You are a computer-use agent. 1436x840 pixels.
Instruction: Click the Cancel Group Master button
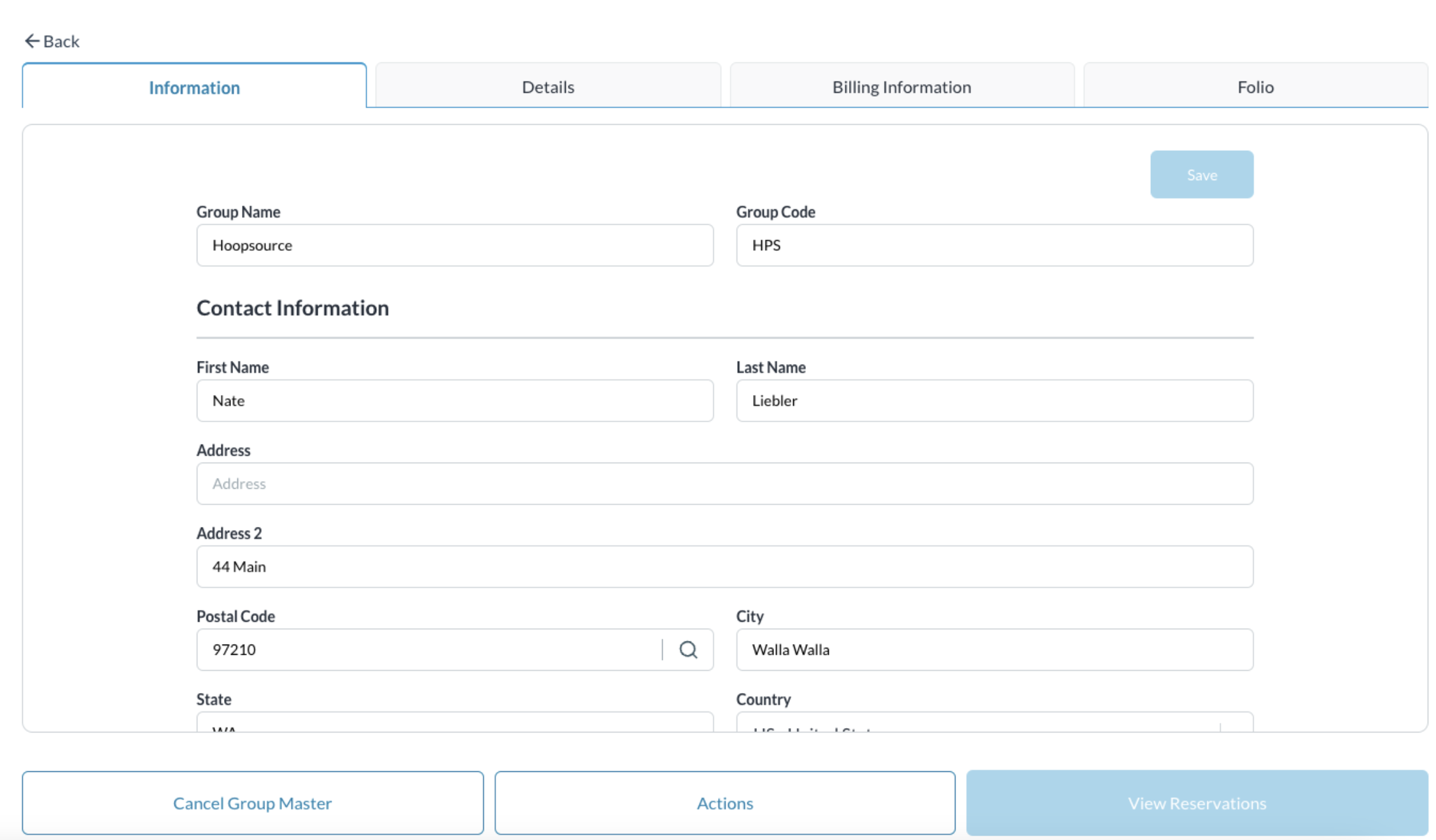[x=253, y=803]
